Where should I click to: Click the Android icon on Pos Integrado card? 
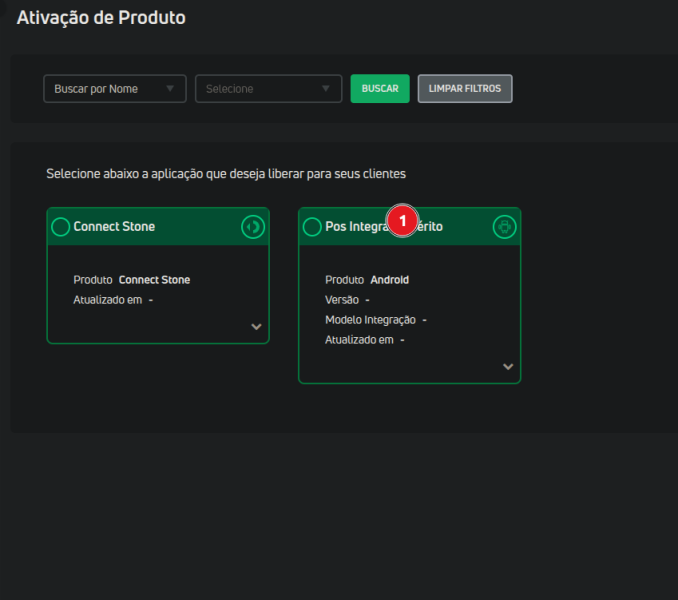(x=505, y=227)
